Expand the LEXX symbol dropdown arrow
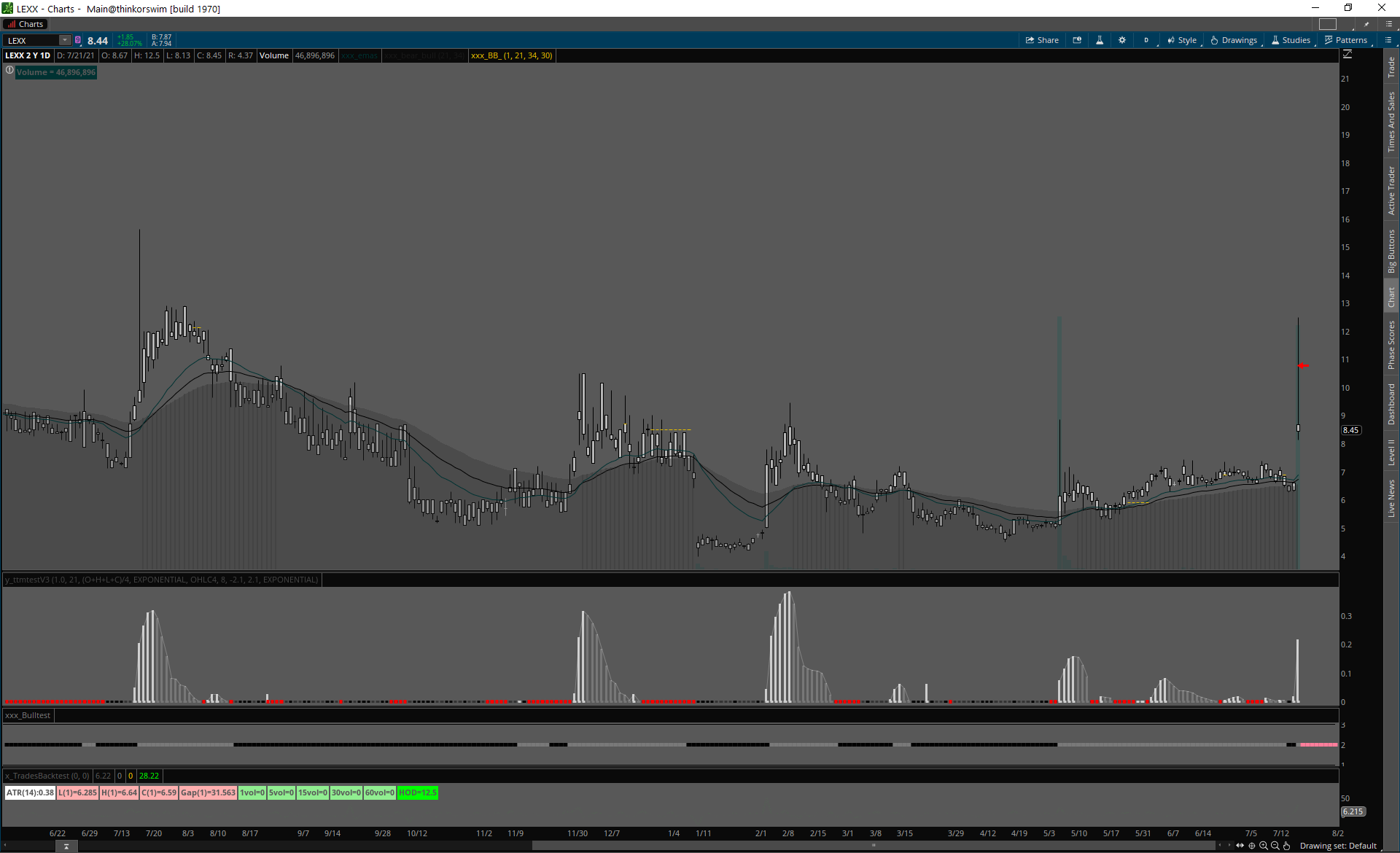1400x853 pixels. [65, 40]
